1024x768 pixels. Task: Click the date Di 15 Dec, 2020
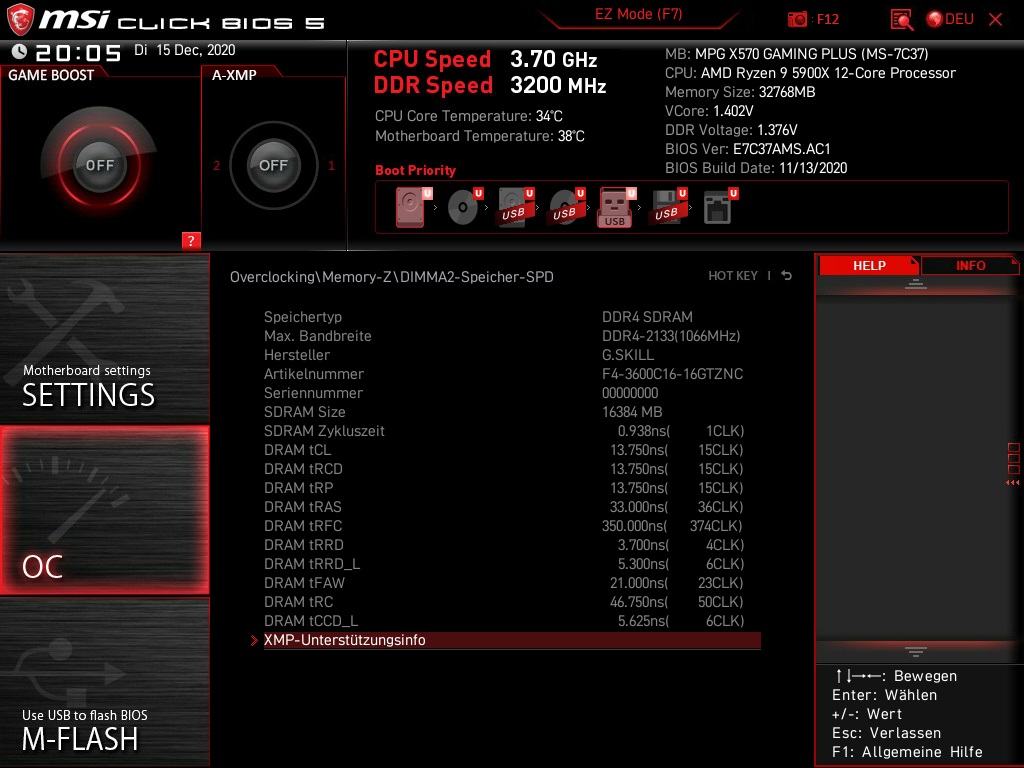click(x=185, y=50)
